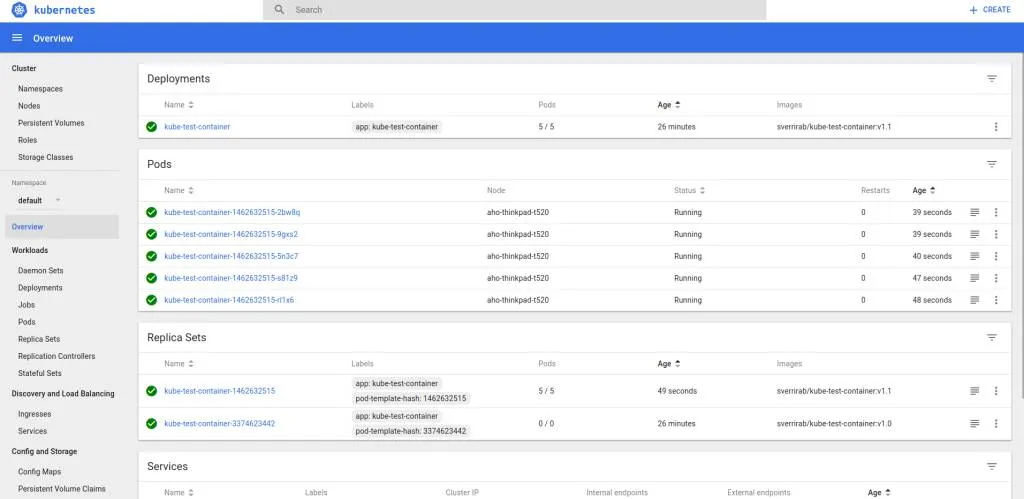Open the hamburger navigation menu
This screenshot has height=499, width=1024.
[17, 38]
